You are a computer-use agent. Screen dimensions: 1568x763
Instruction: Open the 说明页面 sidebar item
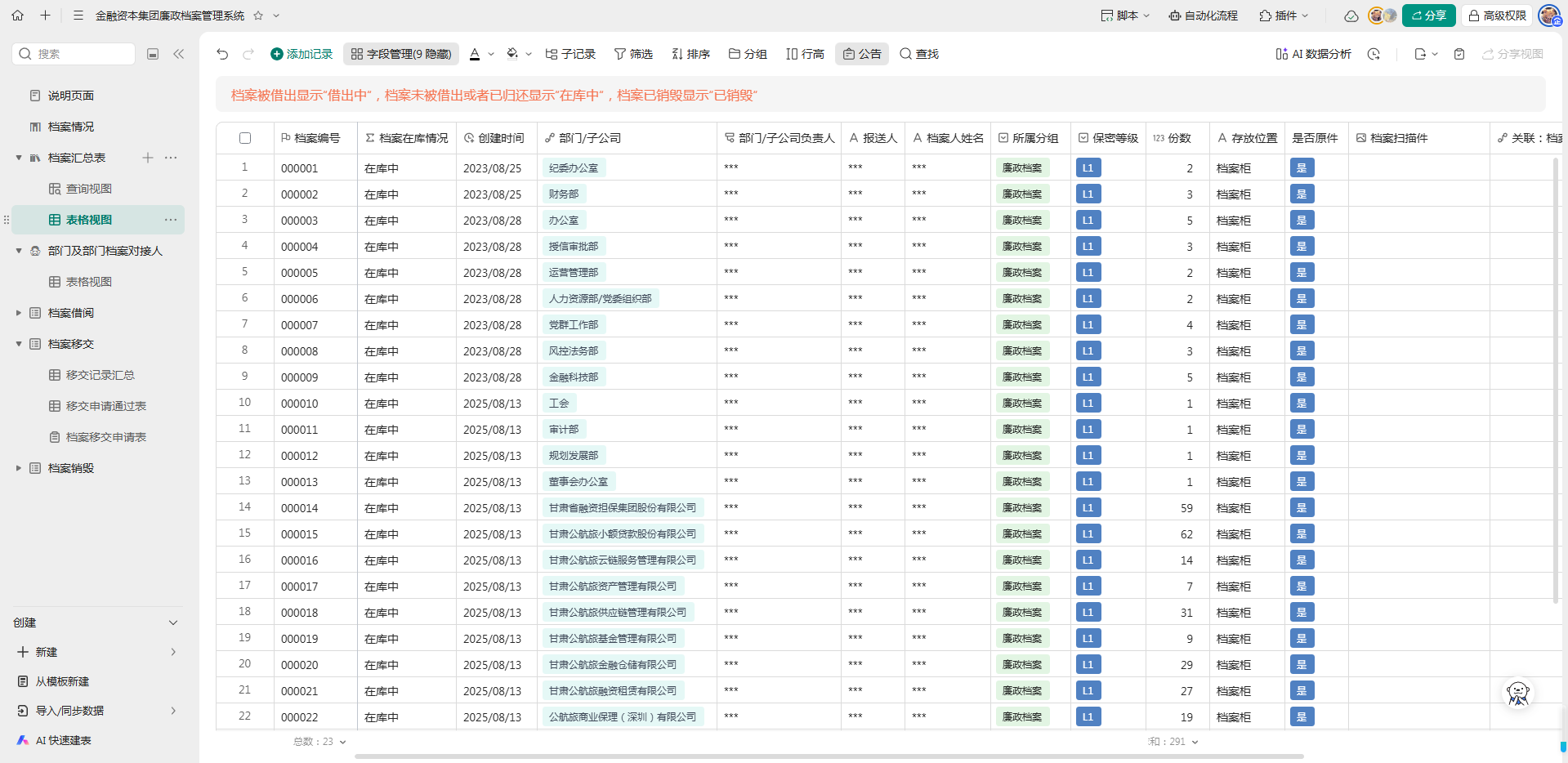71,96
